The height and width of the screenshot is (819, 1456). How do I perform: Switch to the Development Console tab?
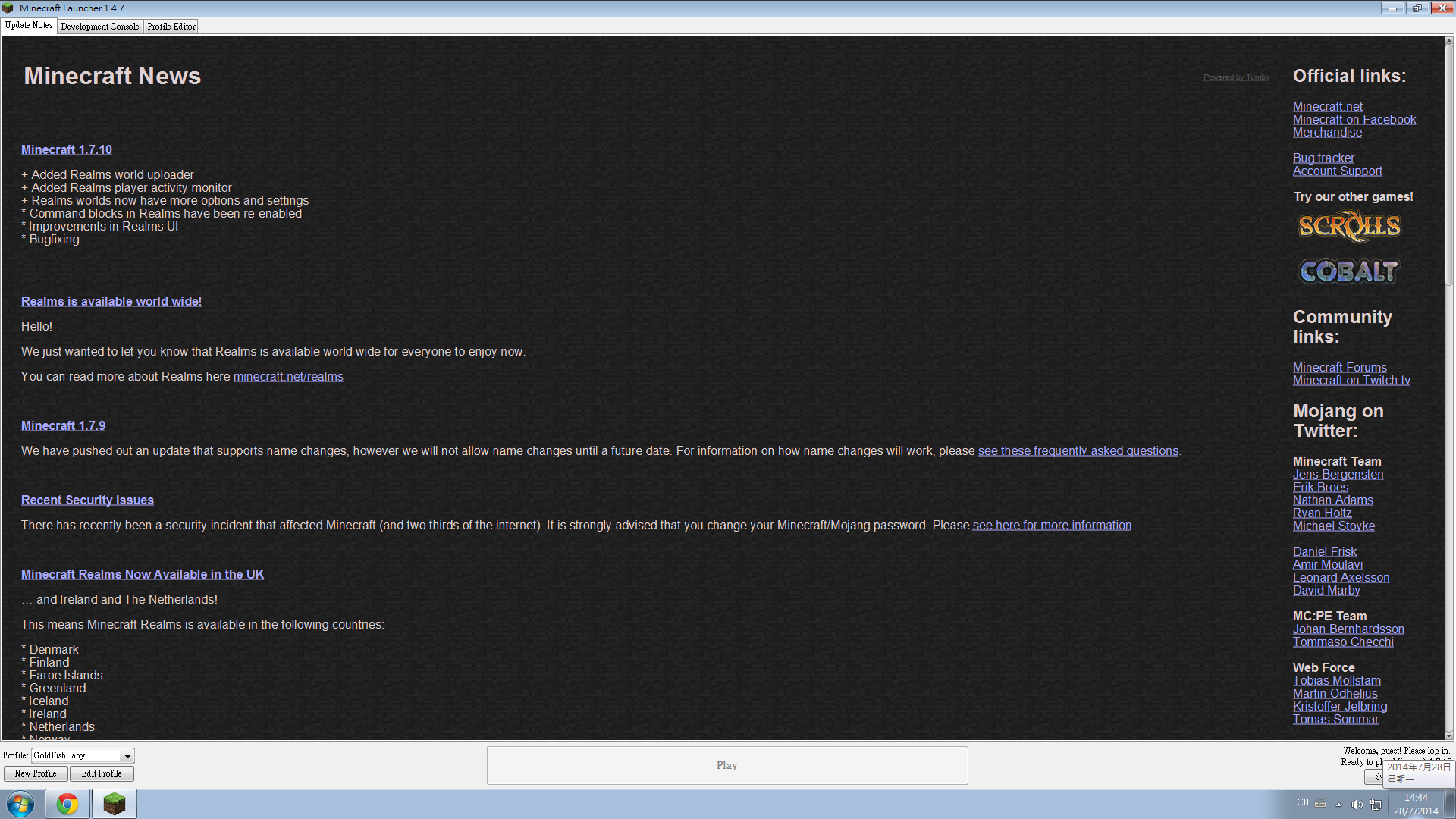tap(99, 27)
